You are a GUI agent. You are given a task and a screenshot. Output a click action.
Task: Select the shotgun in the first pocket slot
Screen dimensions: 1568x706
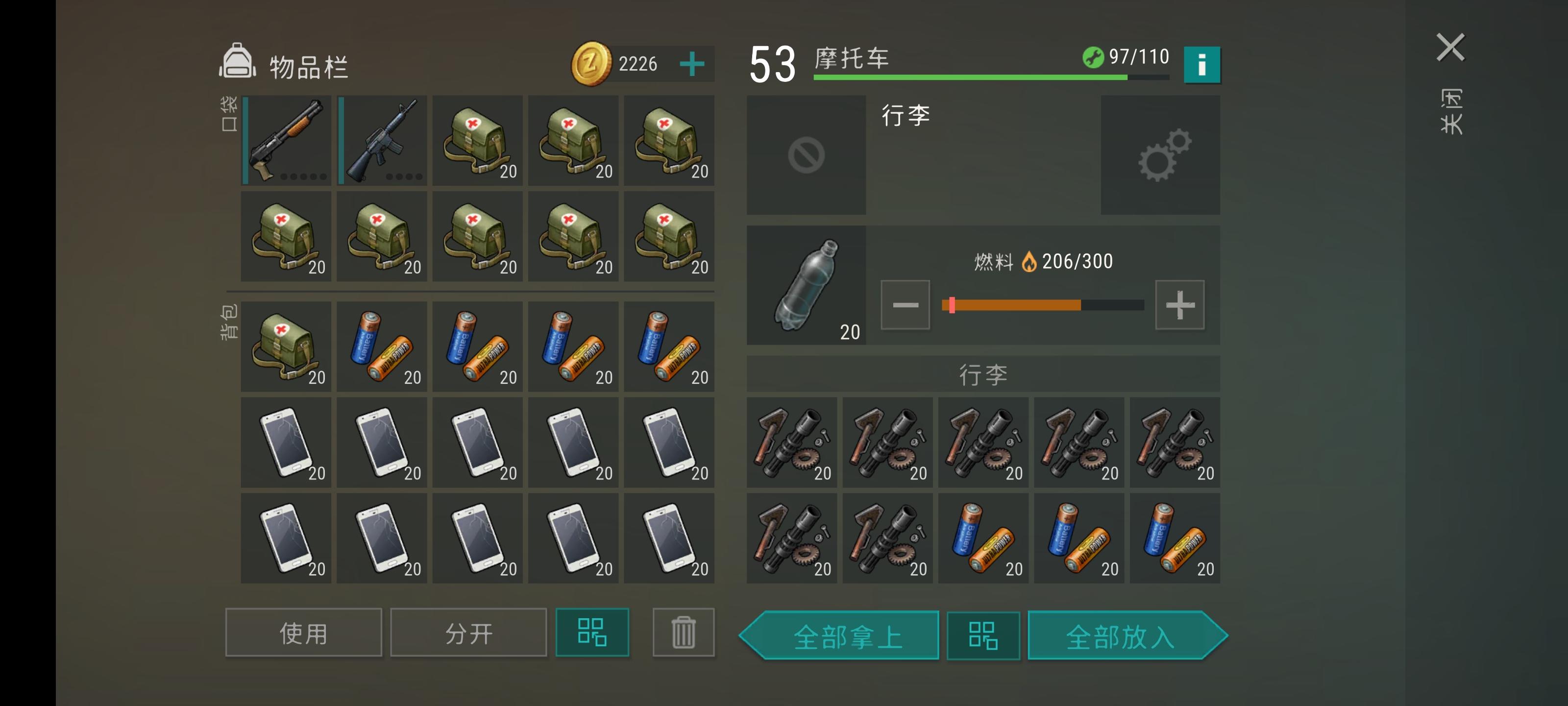point(286,140)
